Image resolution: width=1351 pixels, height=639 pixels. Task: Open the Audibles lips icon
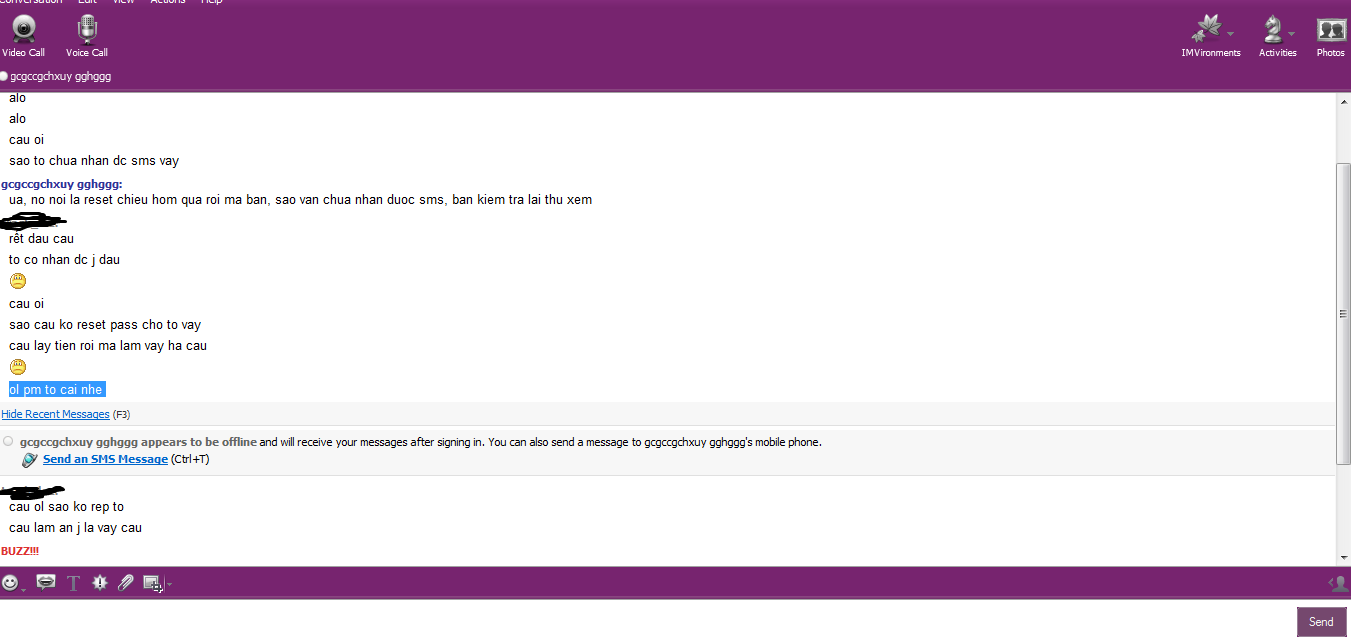click(x=45, y=582)
